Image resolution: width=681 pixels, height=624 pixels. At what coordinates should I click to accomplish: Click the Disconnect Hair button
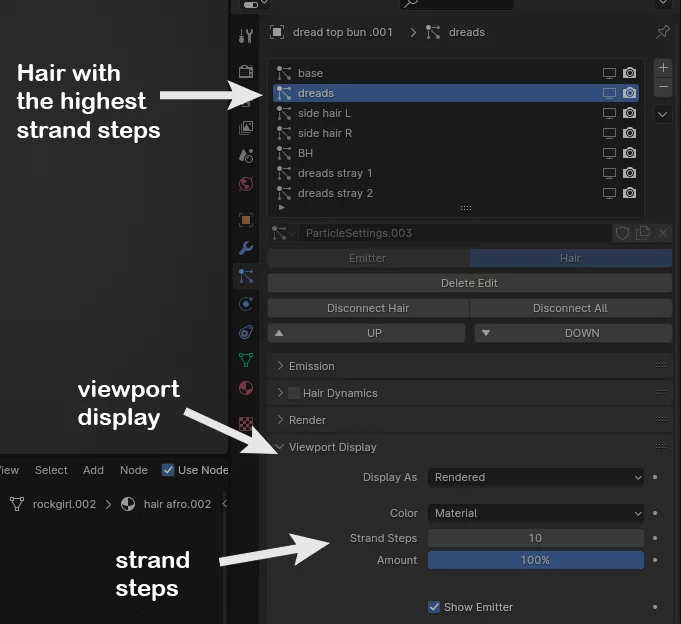368,308
